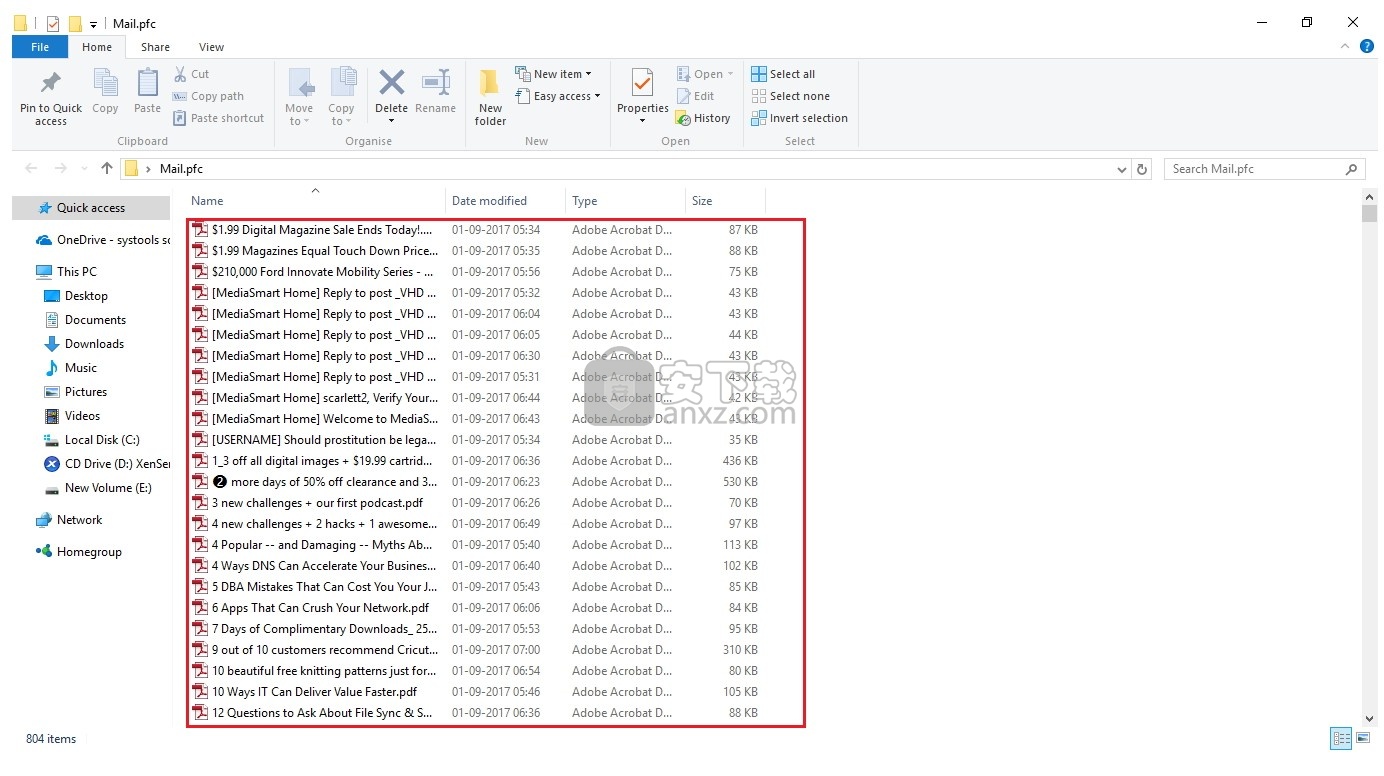Select Network in the navigation pane
The height and width of the screenshot is (776, 1384).
tap(69, 520)
